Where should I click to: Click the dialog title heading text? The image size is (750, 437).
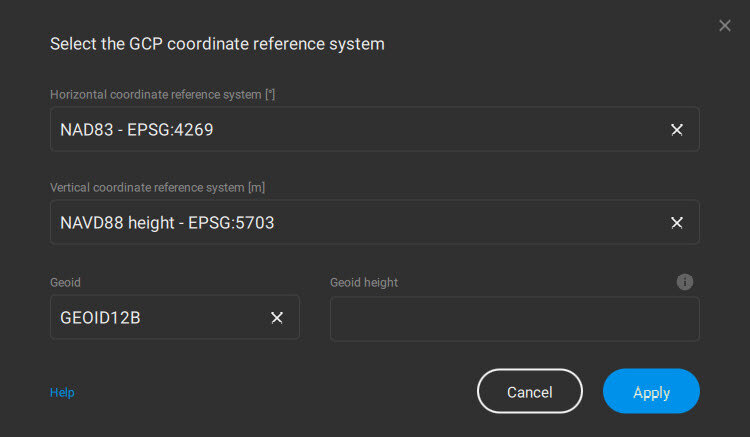pos(217,44)
